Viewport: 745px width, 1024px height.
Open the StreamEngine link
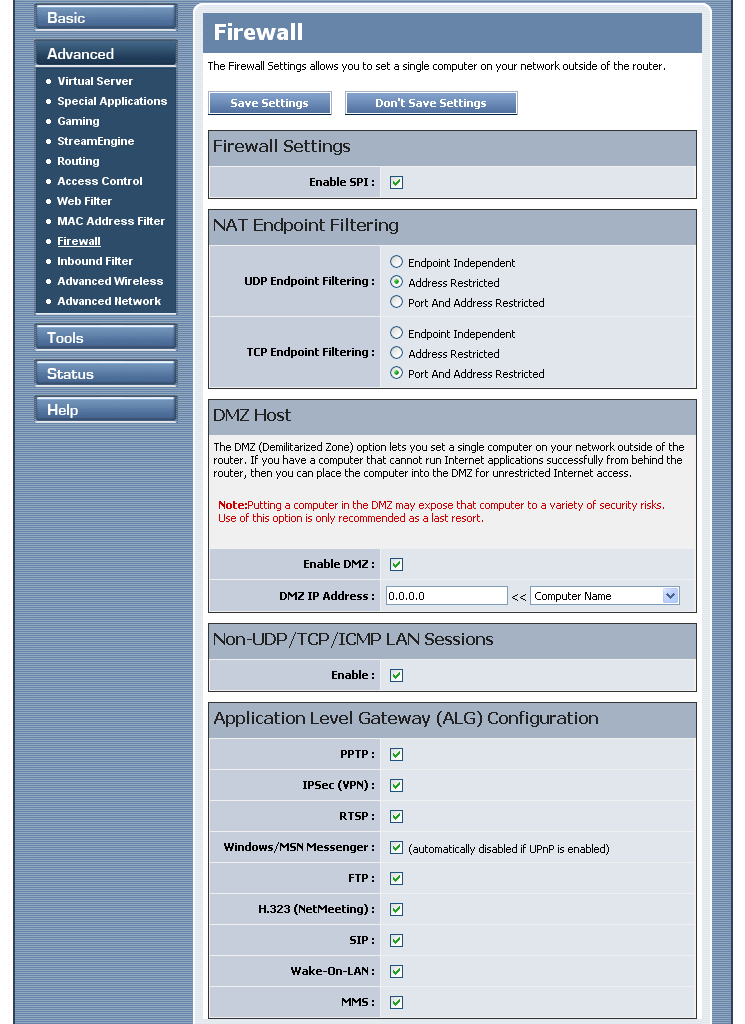[95, 141]
